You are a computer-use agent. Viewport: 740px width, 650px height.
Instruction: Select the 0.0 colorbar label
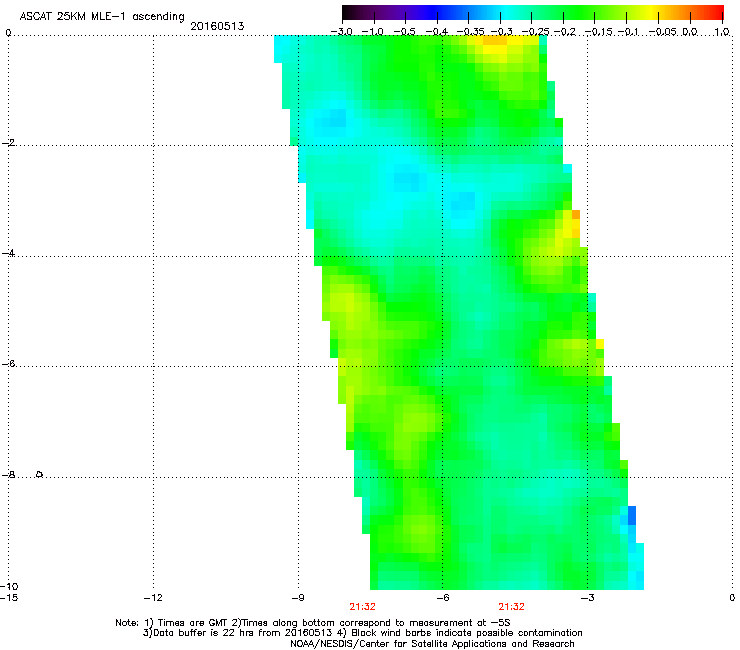pos(690,32)
